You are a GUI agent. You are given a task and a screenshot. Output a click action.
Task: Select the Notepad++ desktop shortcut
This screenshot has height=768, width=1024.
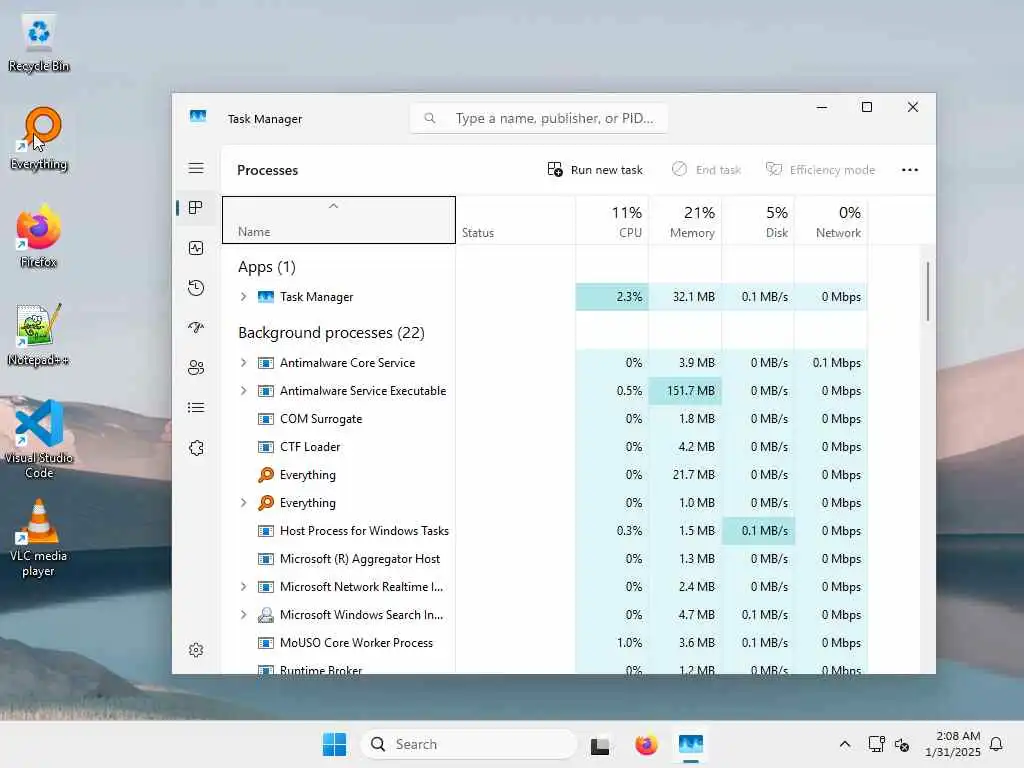[39, 335]
